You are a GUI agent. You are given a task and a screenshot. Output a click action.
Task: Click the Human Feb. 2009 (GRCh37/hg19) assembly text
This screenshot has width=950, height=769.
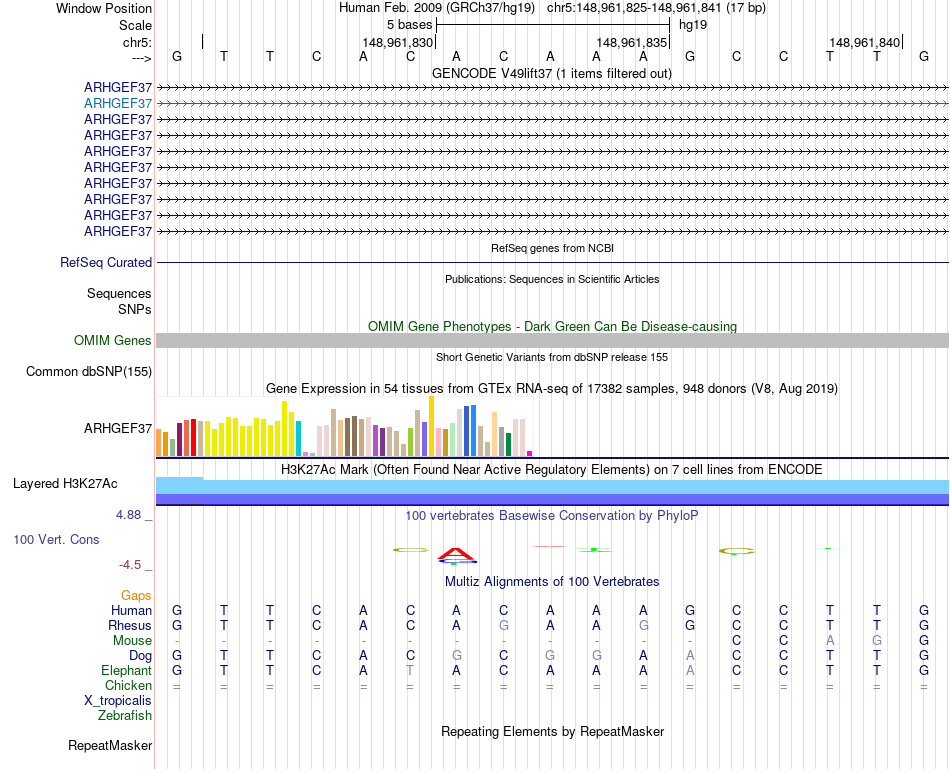point(437,8)
